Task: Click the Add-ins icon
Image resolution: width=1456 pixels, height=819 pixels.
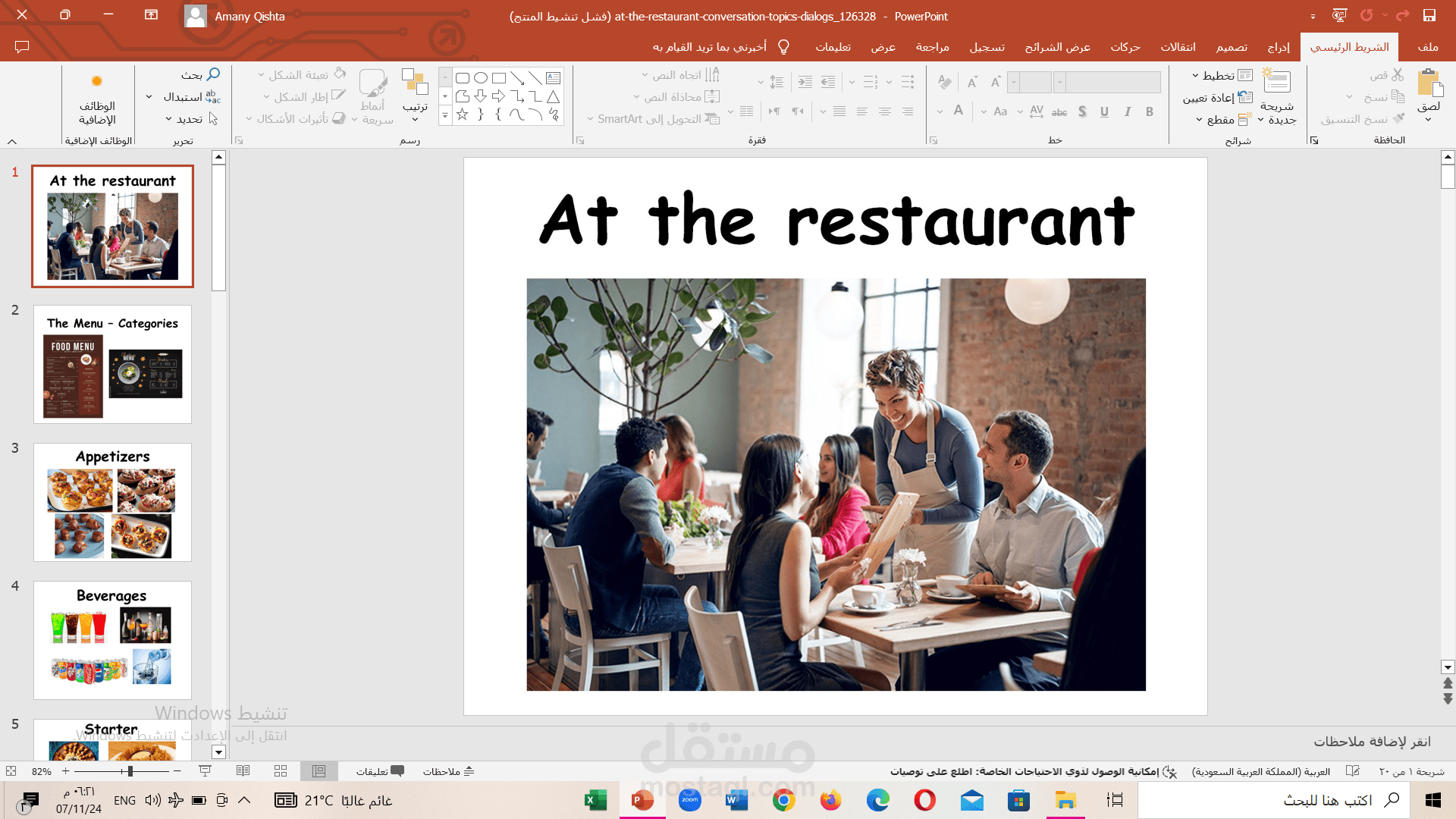Action: (97, 82)
